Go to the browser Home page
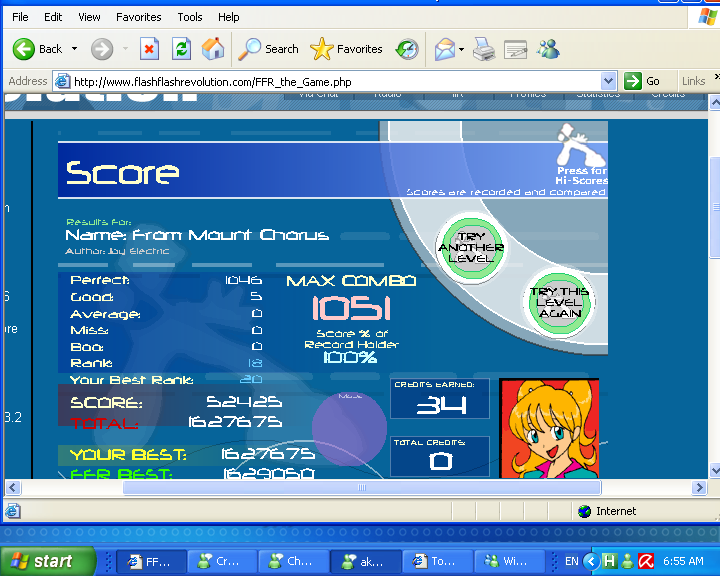720x576 pixels. point(213,49)
